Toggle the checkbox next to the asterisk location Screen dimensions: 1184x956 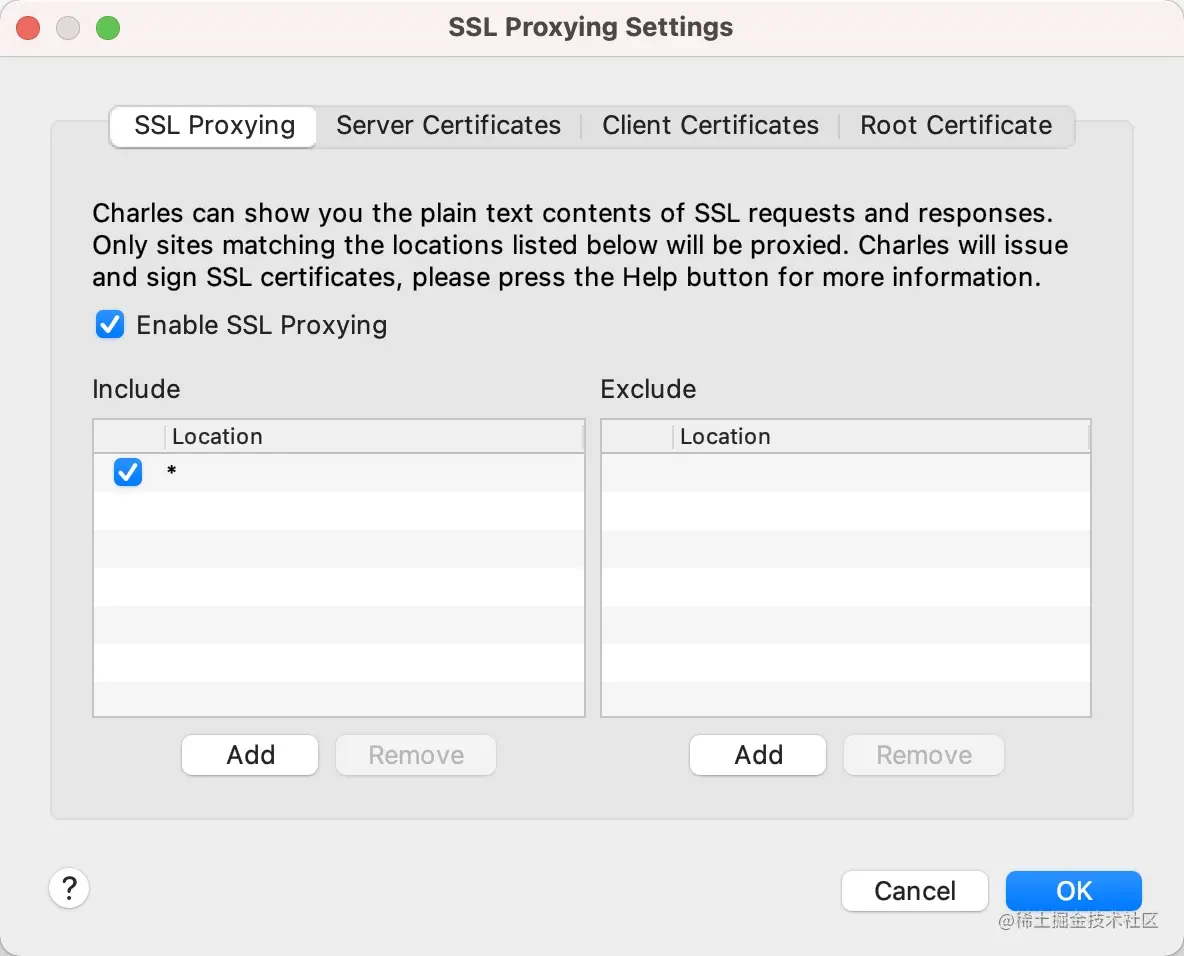[x=128, y=472]
